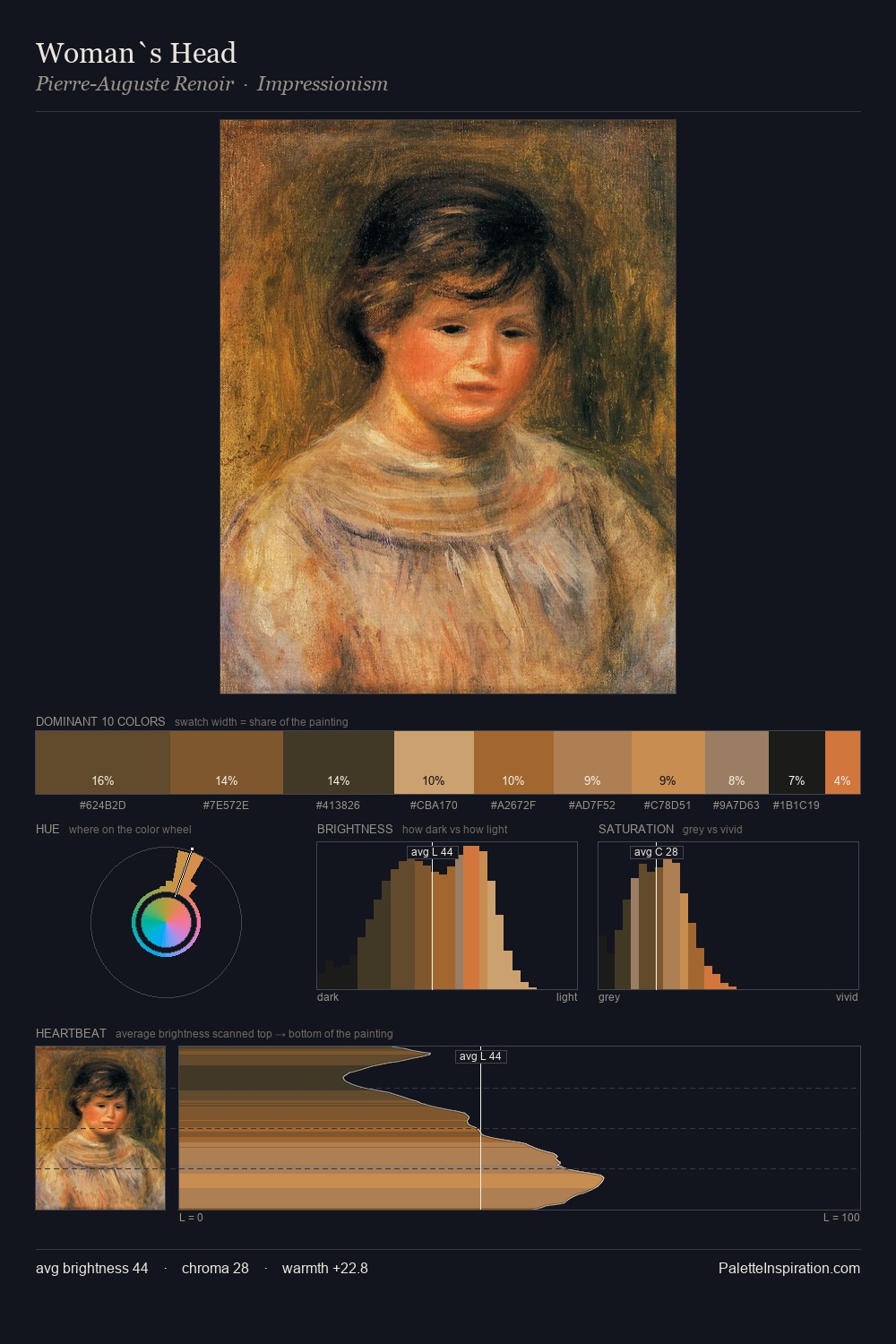Screen dimensions: 896x1344
Task: Click the SATURATION section heading
Action: 636,829
